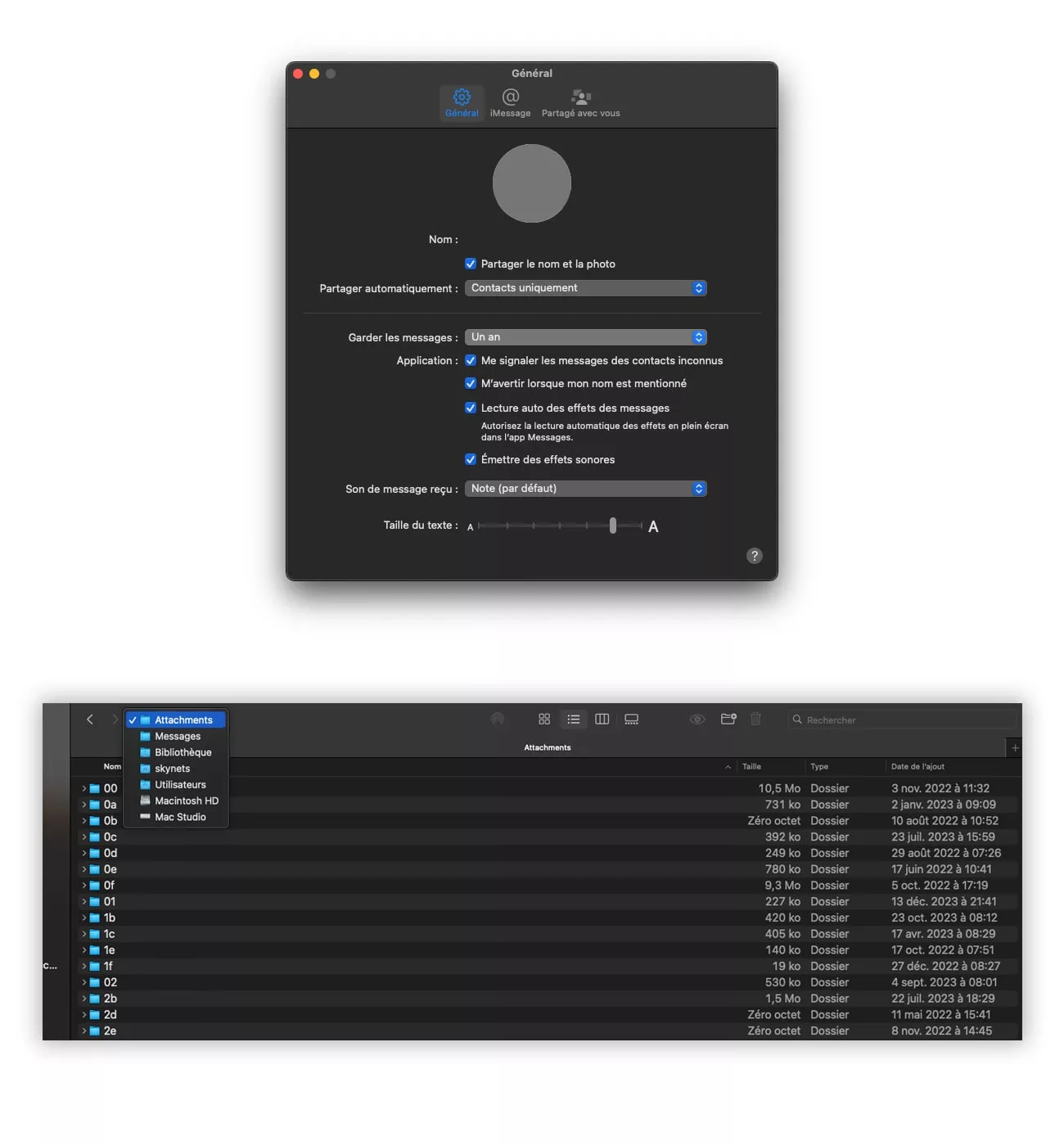Disable Émettre des effets sonores
Screen dimensions: 1064x1146
point(471,459)
